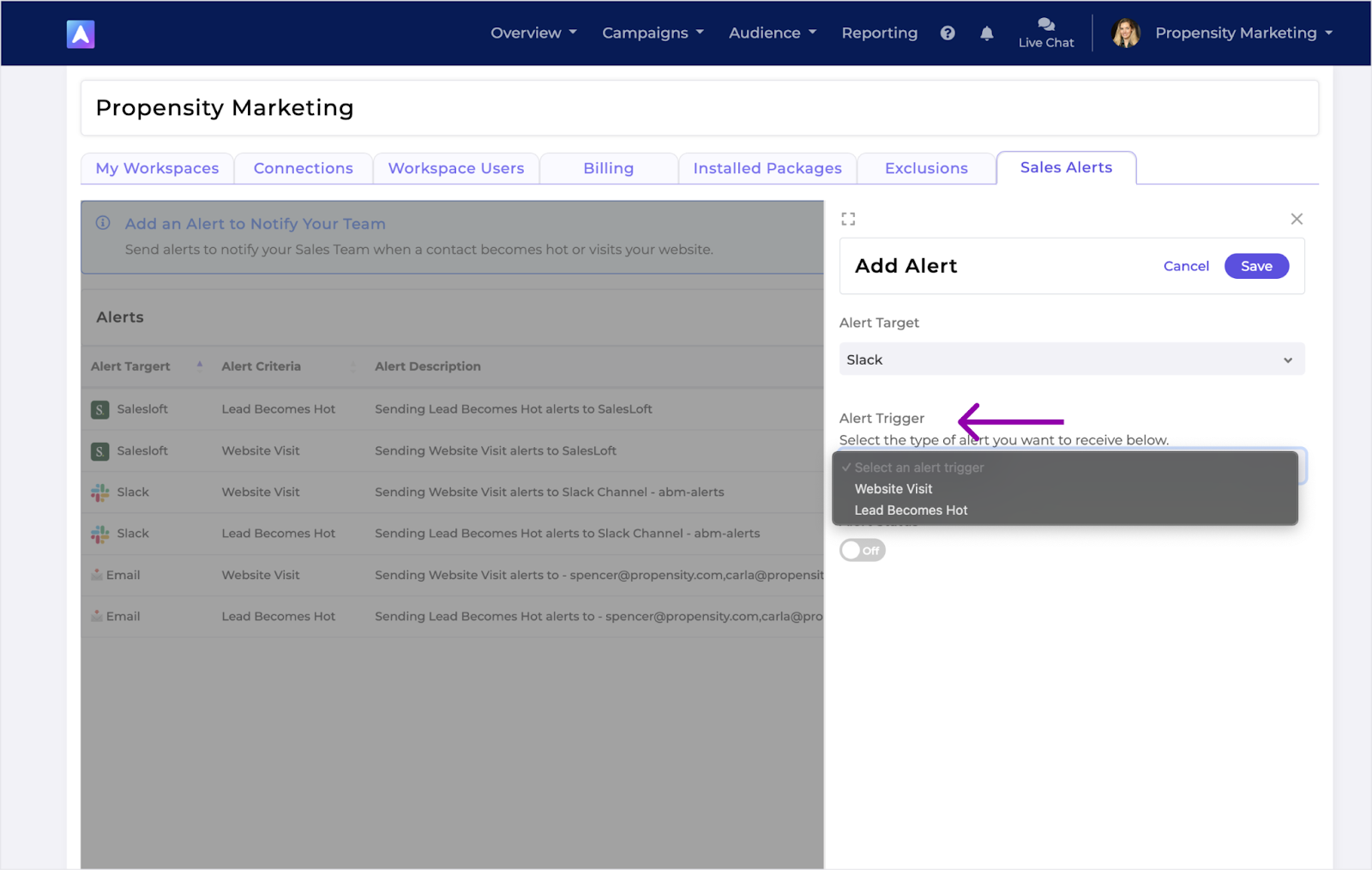1372x870 pixels.
Task: Switch to Connections tab
Action: [304, 168]
